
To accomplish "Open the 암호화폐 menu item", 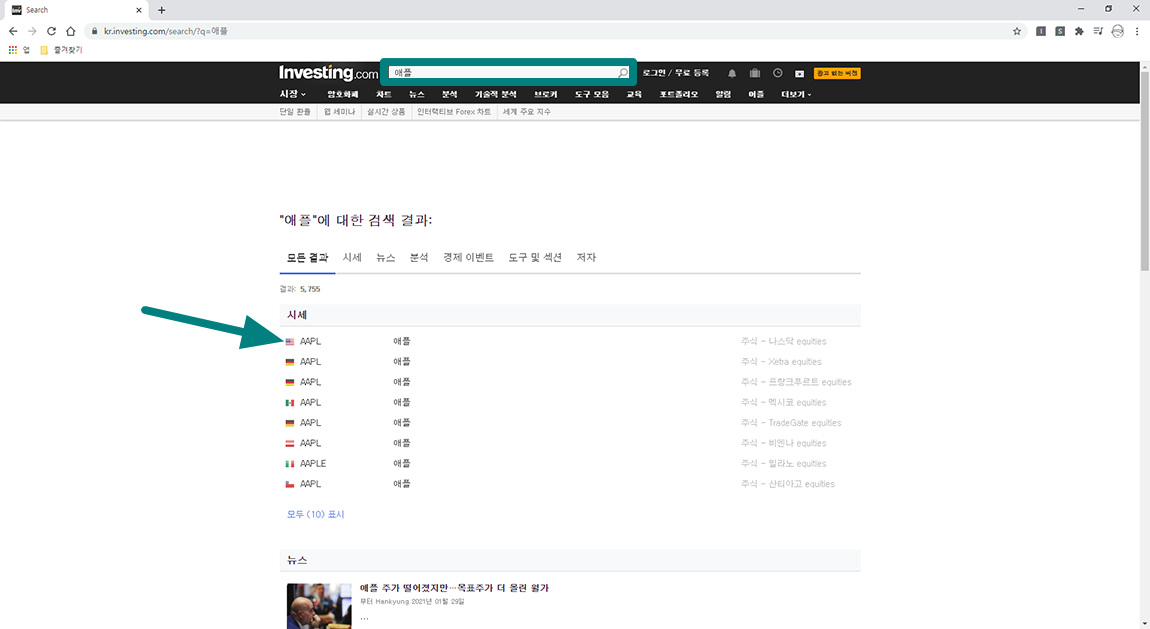I will point(343,95).
